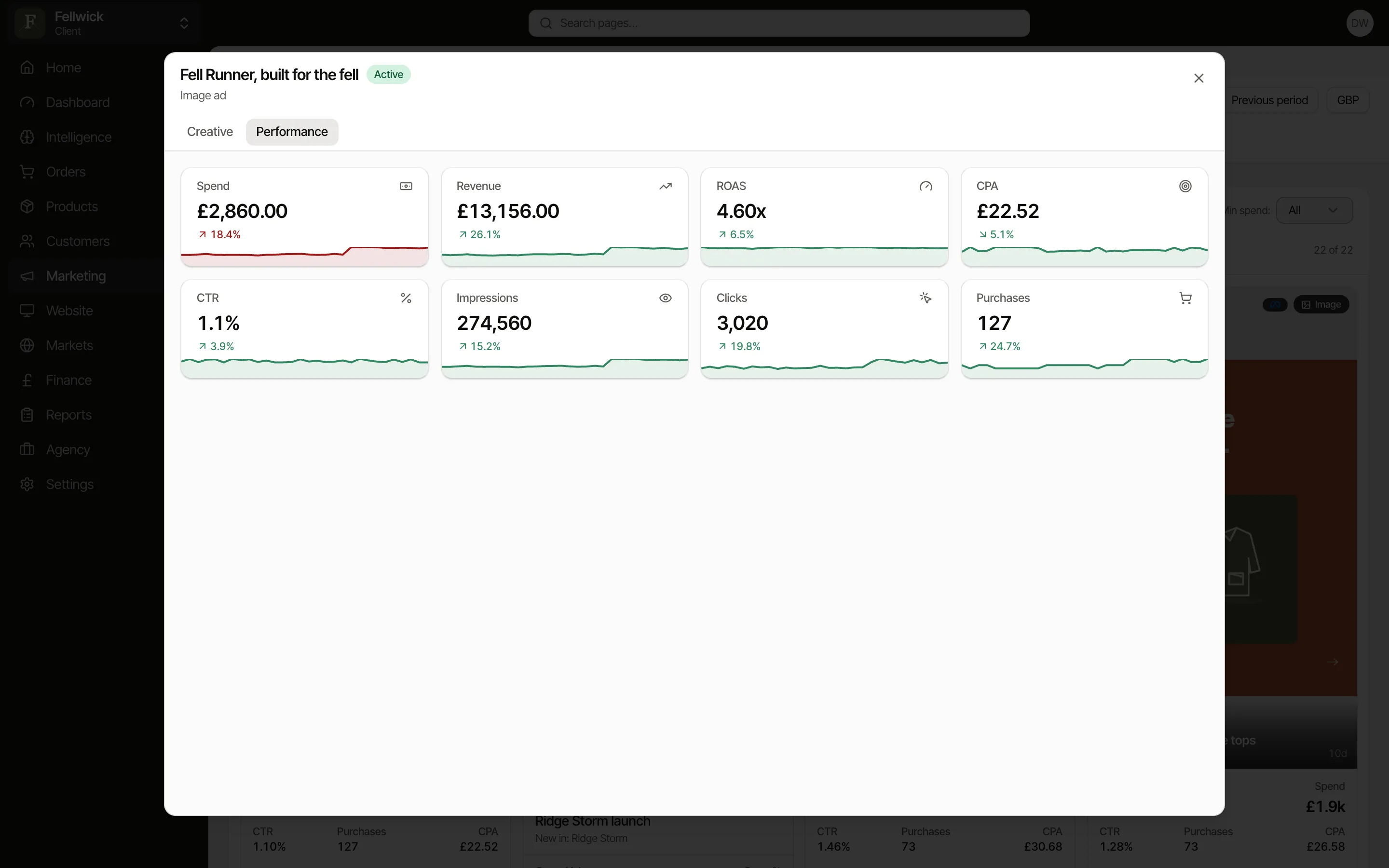Switch to the Creative tab
The height and width of the screenshot is (868, 1389).
(x=209, y=132)
